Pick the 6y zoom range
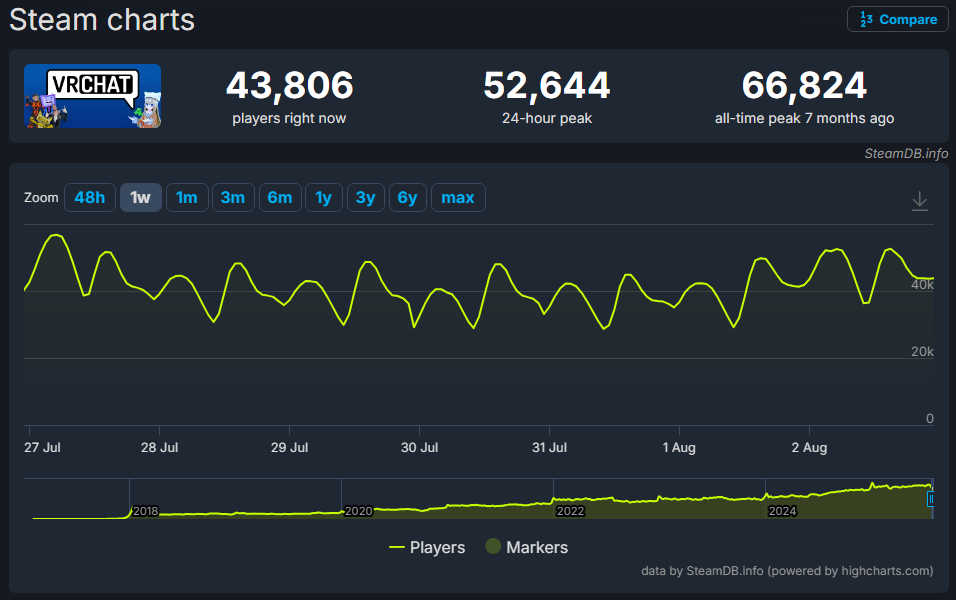 [407, 197]
